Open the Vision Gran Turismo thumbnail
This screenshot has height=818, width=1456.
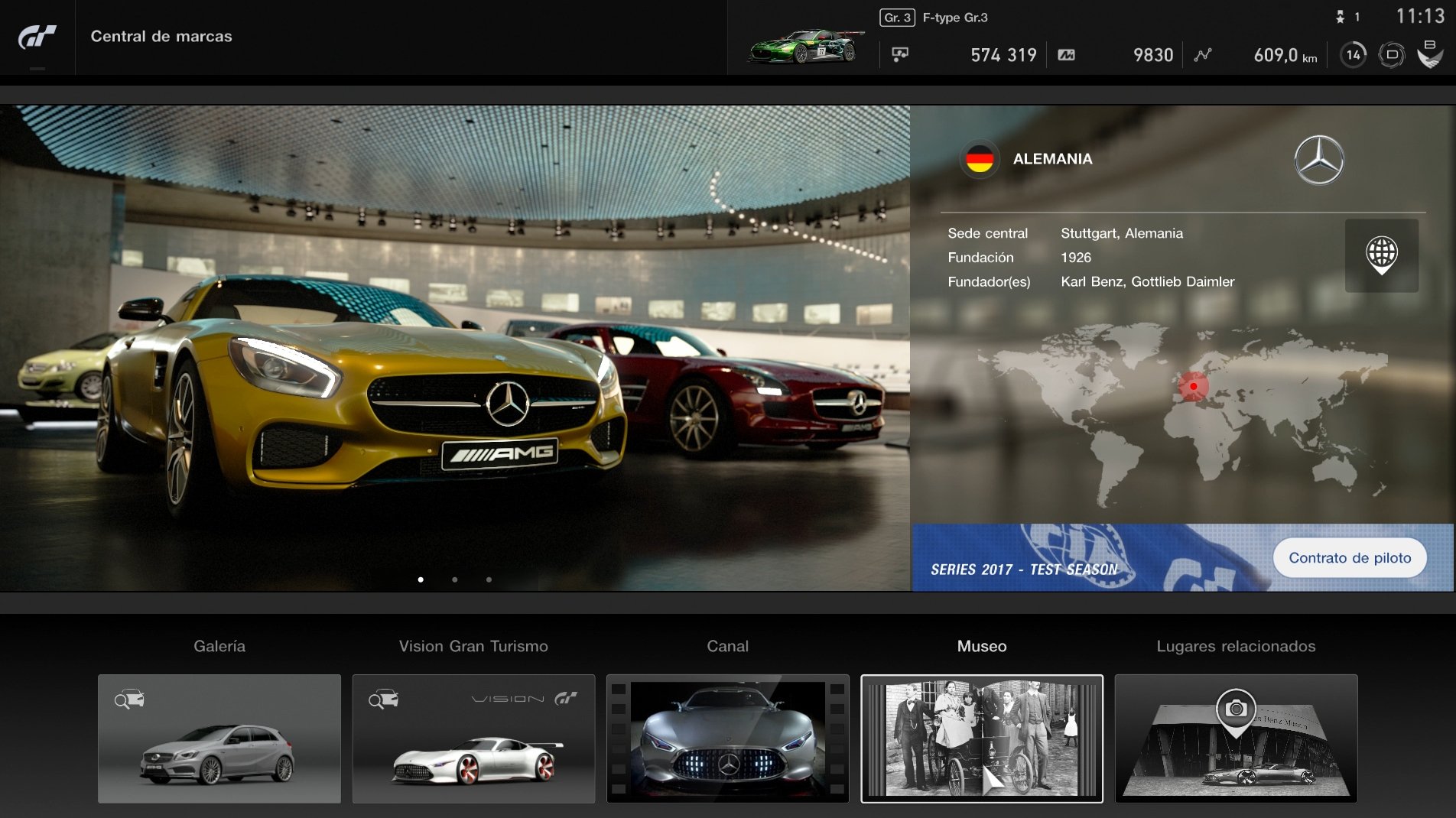click(473, 738)
